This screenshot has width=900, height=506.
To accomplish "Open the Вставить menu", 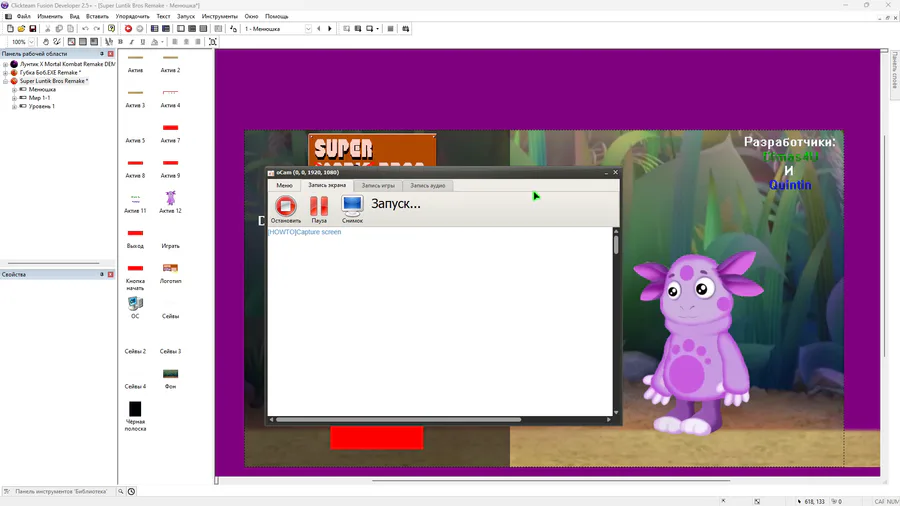I will [x=97, y=17].
